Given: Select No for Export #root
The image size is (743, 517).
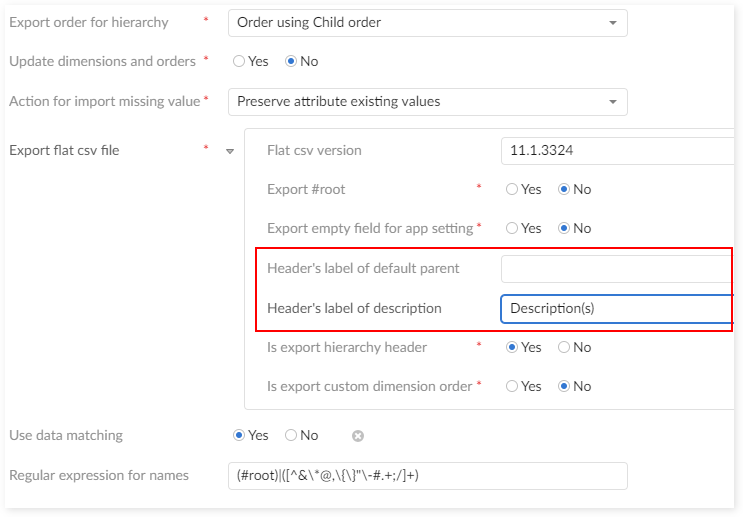Looking at the screenshot, I should click(565, 189).
